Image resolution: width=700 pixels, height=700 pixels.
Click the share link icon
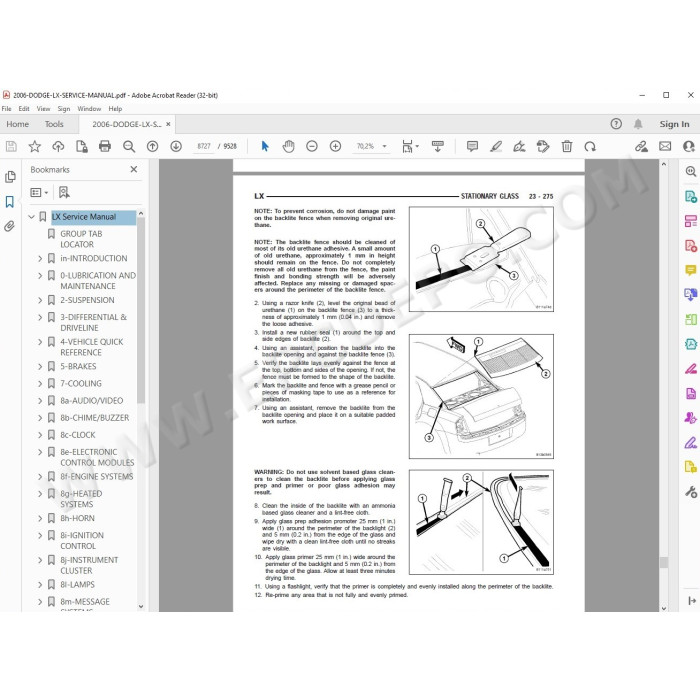pyautogui.click(x=641, y=146)
